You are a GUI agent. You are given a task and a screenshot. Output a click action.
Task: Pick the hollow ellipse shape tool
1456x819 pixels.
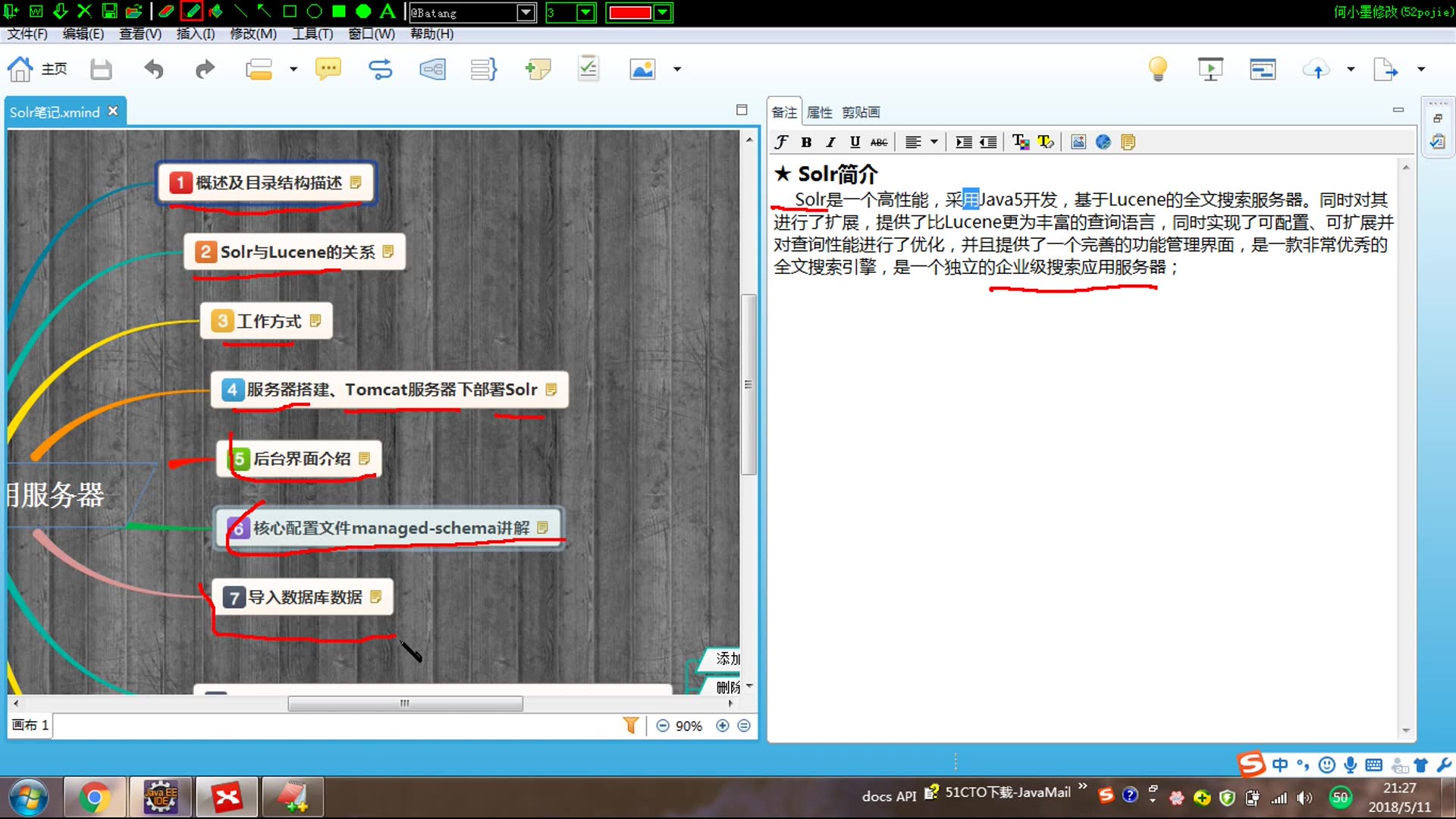[x=314, y=11]
